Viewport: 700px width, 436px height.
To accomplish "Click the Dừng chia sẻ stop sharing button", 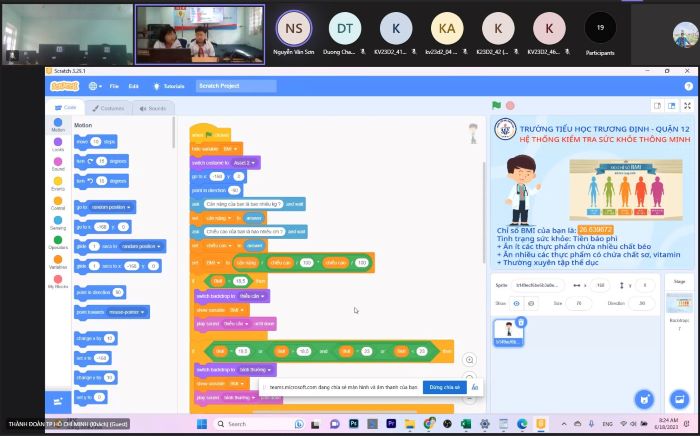I will tap(445, 387).
